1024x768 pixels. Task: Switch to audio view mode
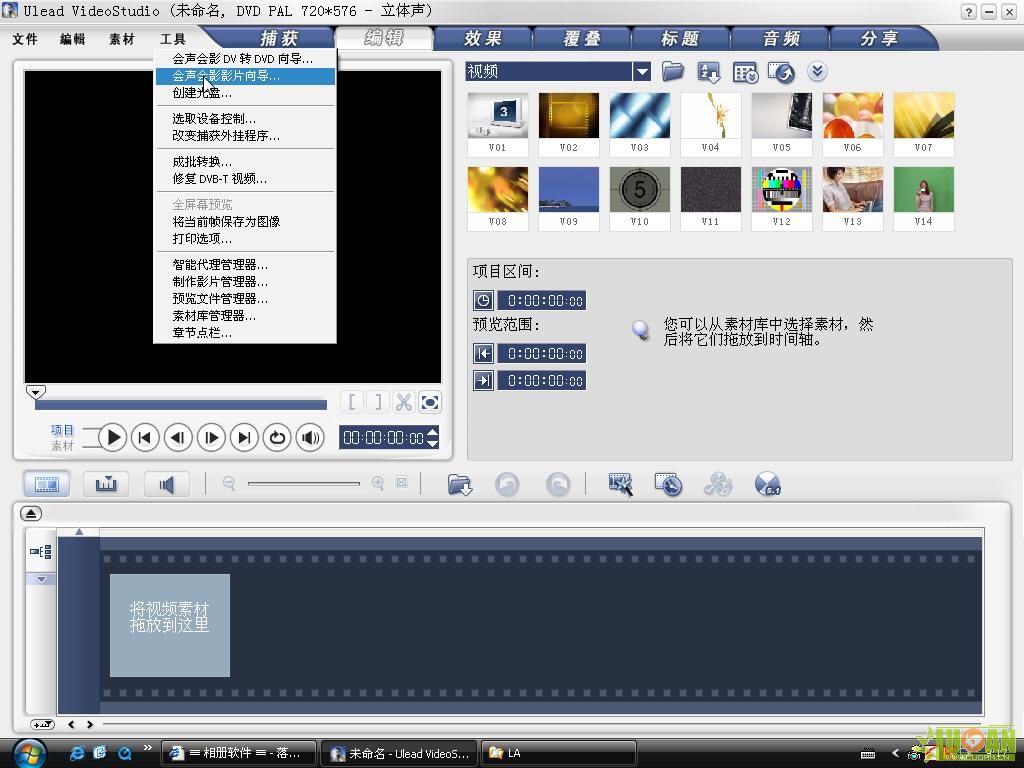(x=167, y=484)
